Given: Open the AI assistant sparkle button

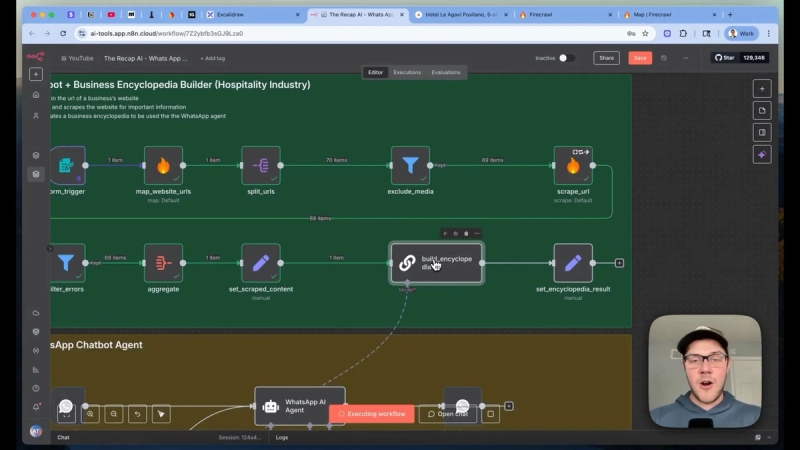Looking at the screenshot, I should point(762,155).
